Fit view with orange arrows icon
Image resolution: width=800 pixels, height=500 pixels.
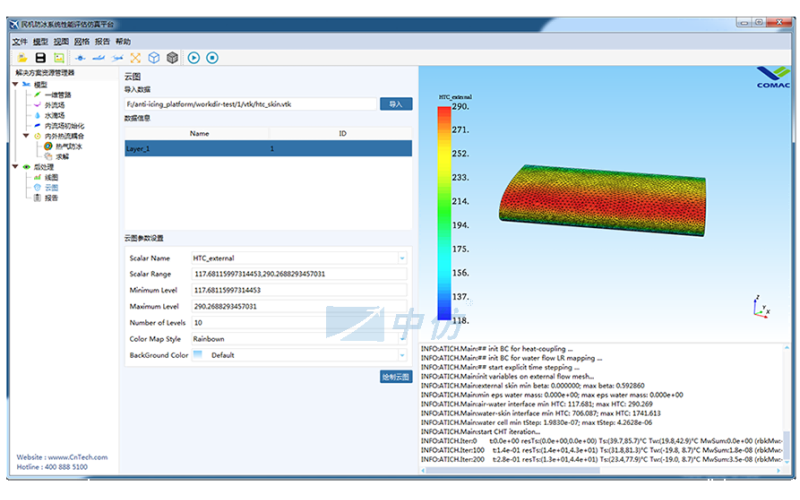tap(135, 58)
